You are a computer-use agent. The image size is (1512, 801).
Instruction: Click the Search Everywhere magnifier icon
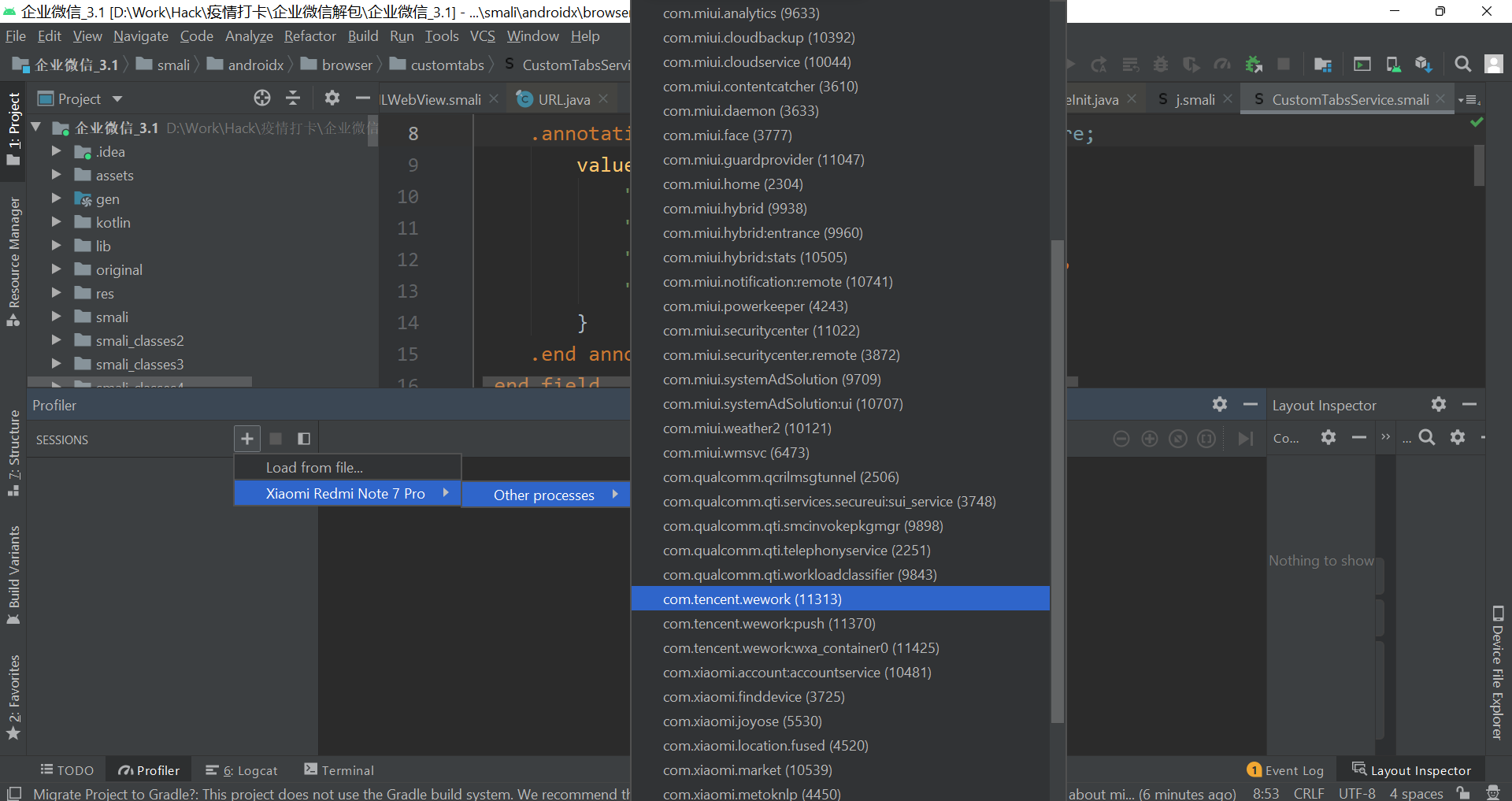pyautogui.click(x=1463, y=65)
